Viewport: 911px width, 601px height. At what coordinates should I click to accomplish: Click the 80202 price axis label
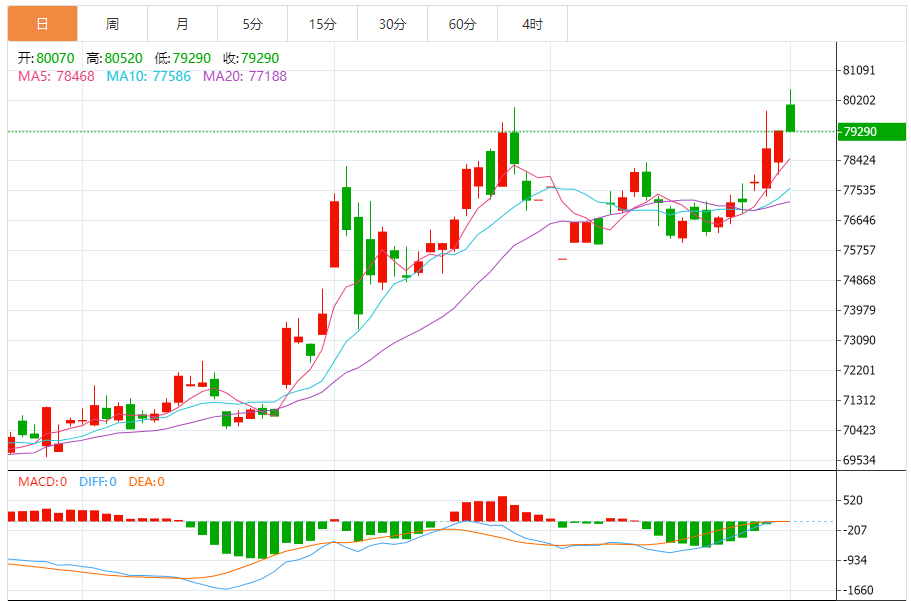859,100
